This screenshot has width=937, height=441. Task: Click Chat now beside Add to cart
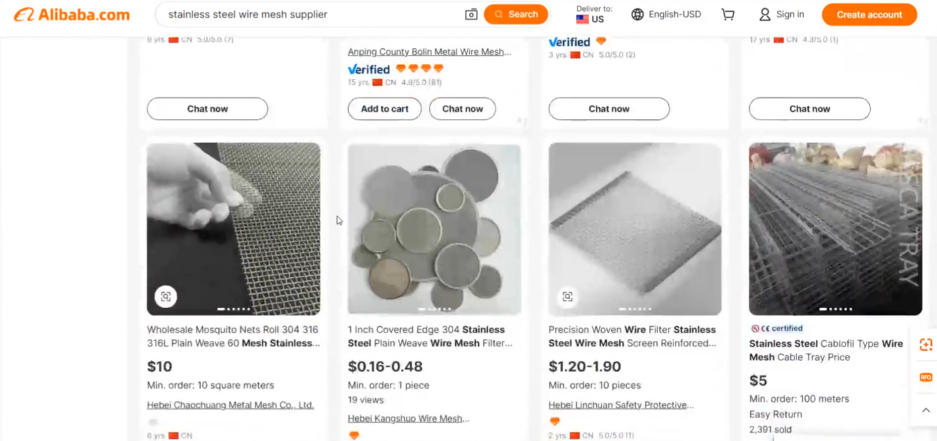tap(462, 109)
